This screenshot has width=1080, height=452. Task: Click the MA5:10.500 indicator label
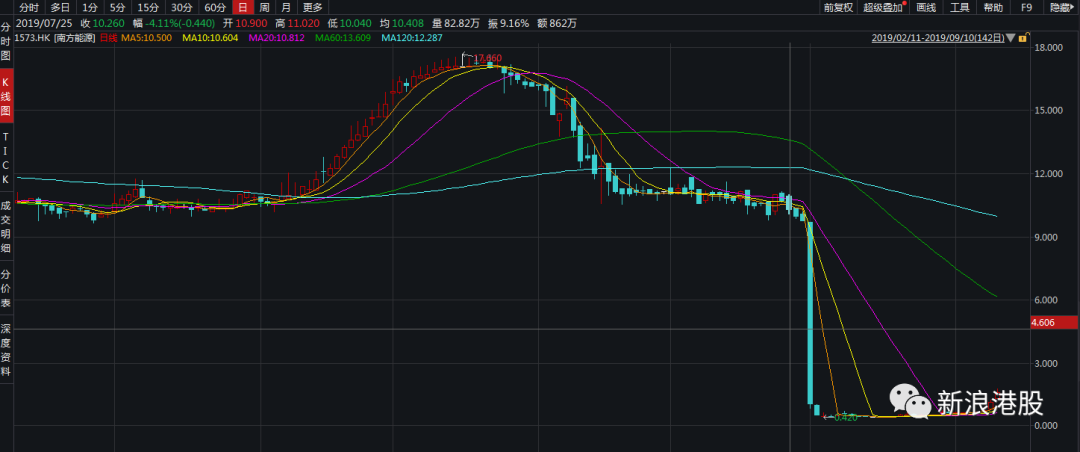147,38
